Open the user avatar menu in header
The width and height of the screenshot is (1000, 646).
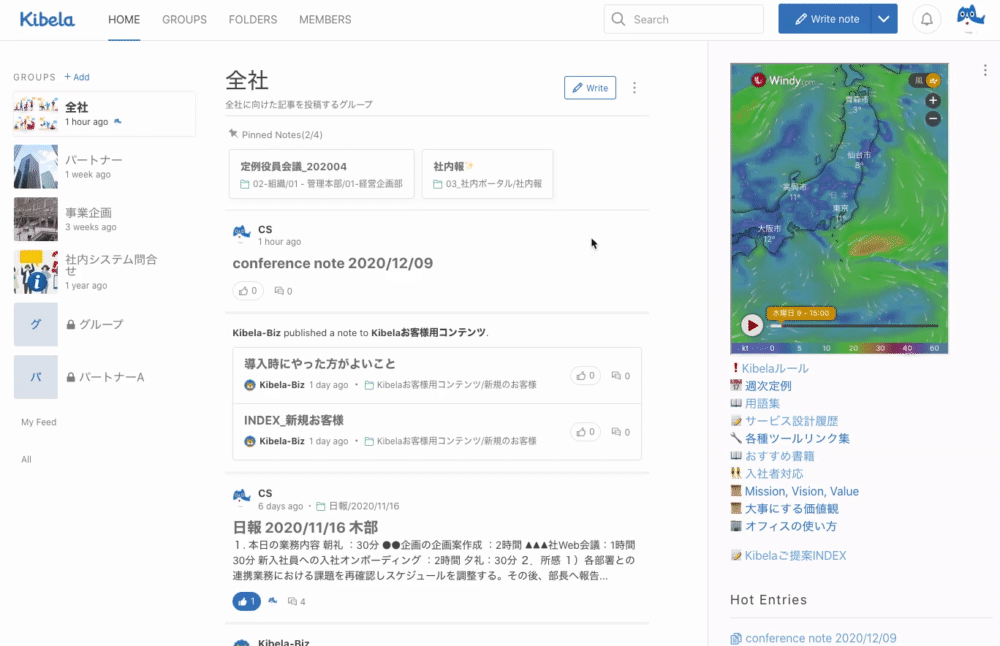pos(970,19)
